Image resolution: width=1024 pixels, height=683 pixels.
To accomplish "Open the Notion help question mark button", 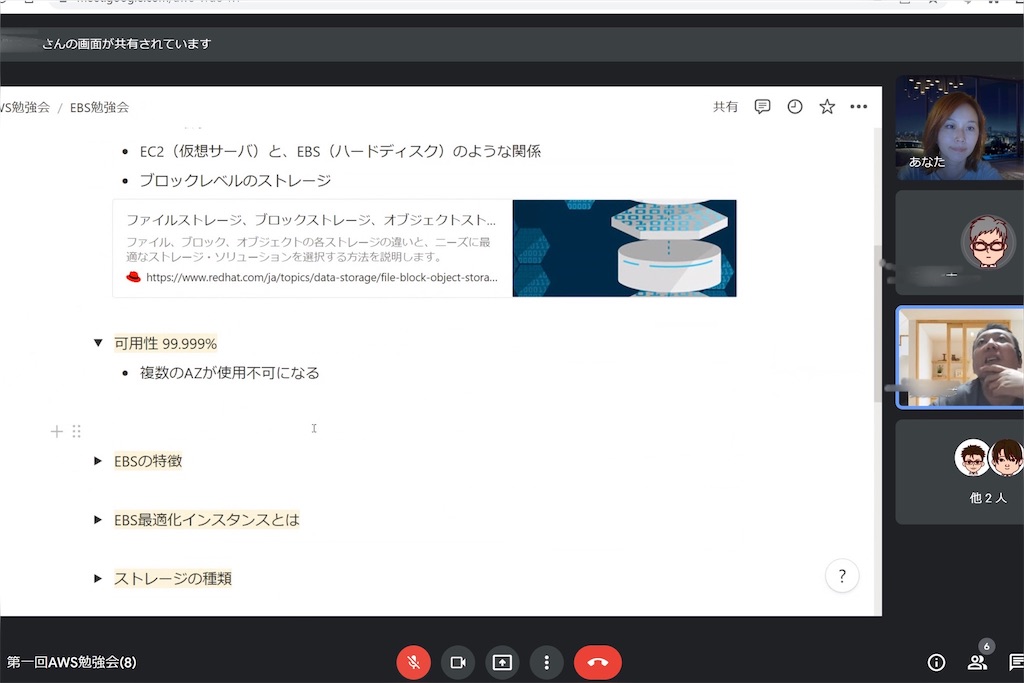I will [x=842, y=576].
